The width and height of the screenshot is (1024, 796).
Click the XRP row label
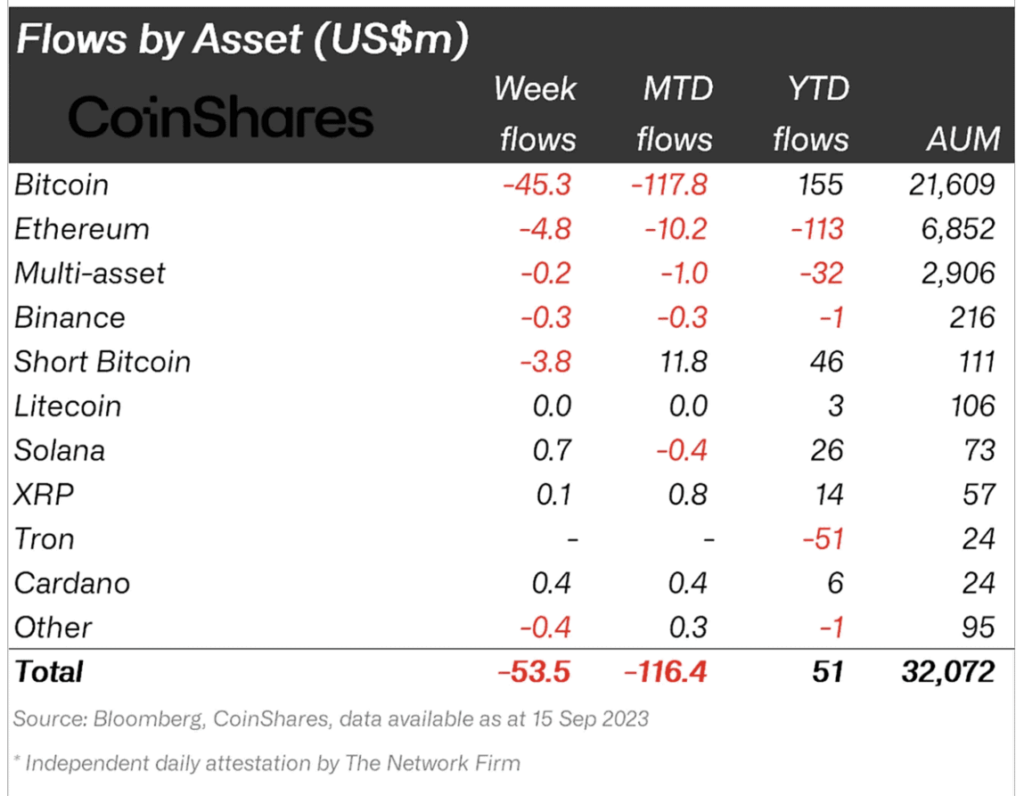pyautogui.click(x=44, y=494)
